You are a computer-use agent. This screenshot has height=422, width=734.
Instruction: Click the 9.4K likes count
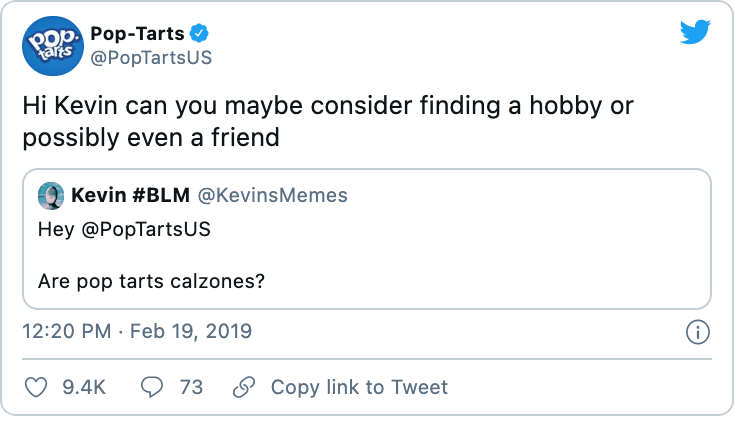tap(84, 387)
